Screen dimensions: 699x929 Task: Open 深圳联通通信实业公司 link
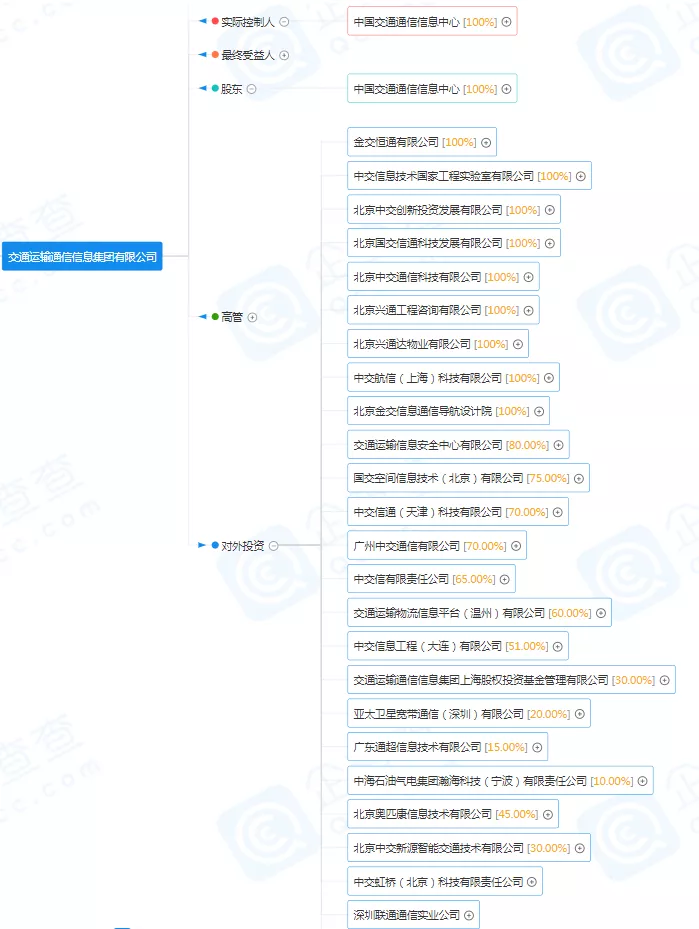(x=406, y=915)
